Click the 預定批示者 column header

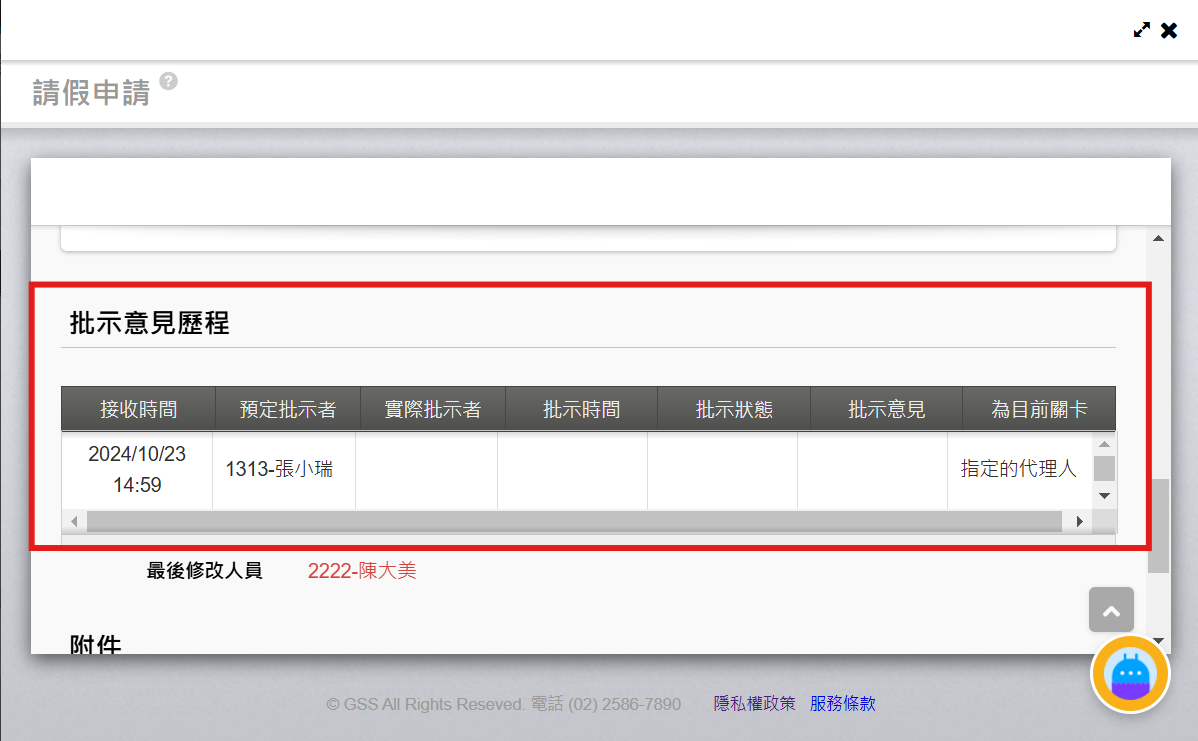coord(287,409)
